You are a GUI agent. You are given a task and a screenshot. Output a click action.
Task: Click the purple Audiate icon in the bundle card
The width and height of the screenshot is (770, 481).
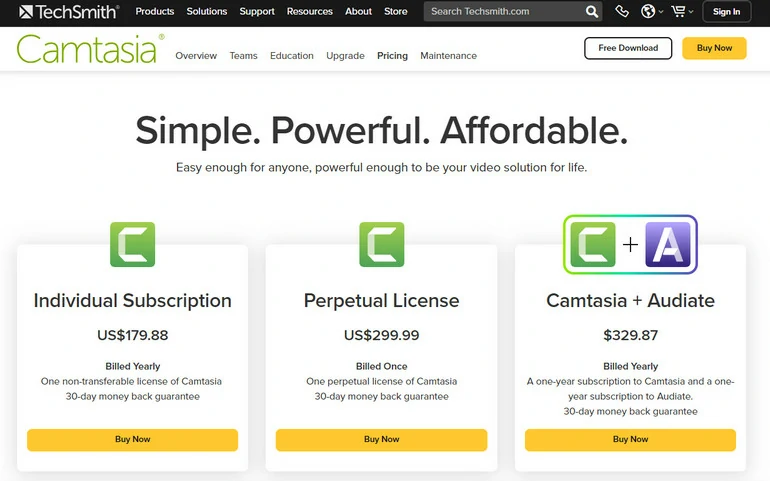click(x=668, y=244)
